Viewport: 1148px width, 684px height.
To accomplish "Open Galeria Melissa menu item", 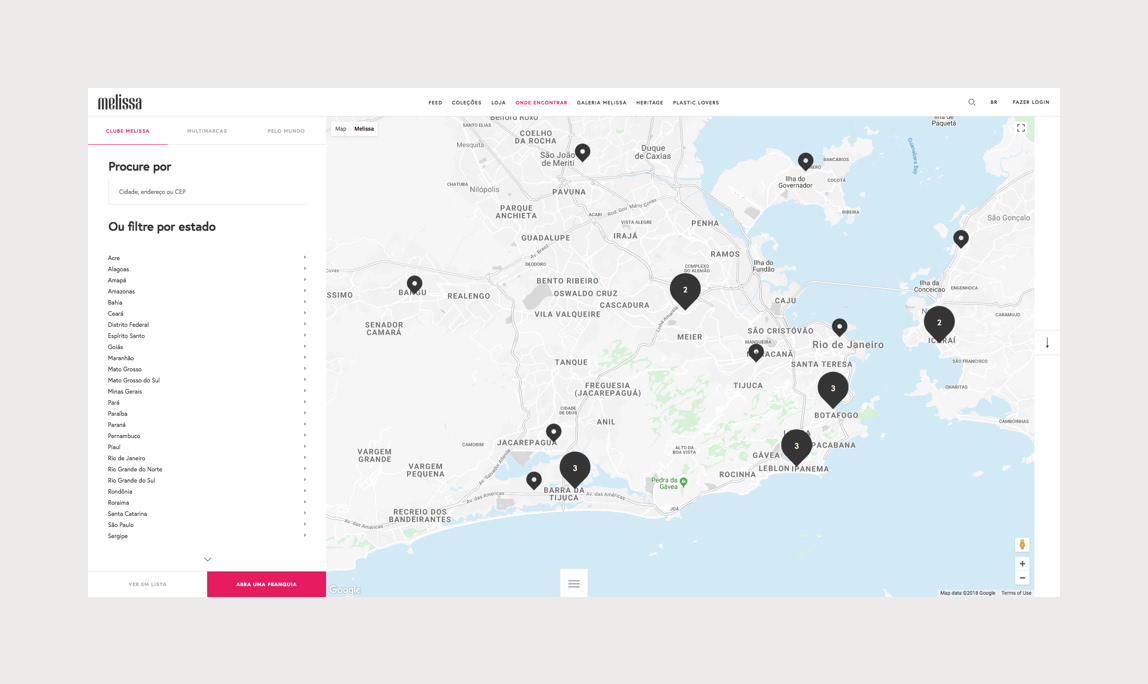I will pyautogui.click(x=602, y=103).
